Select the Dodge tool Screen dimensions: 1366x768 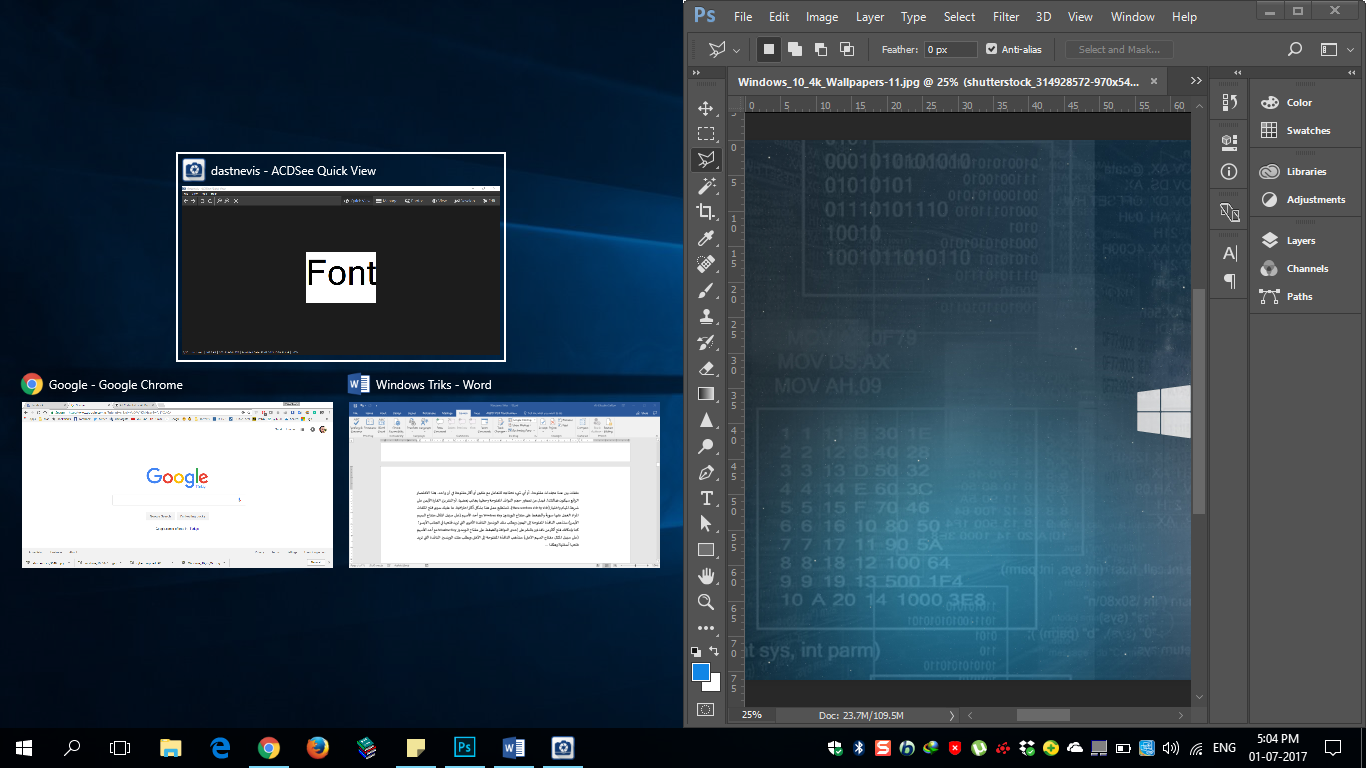coord(706,446)
